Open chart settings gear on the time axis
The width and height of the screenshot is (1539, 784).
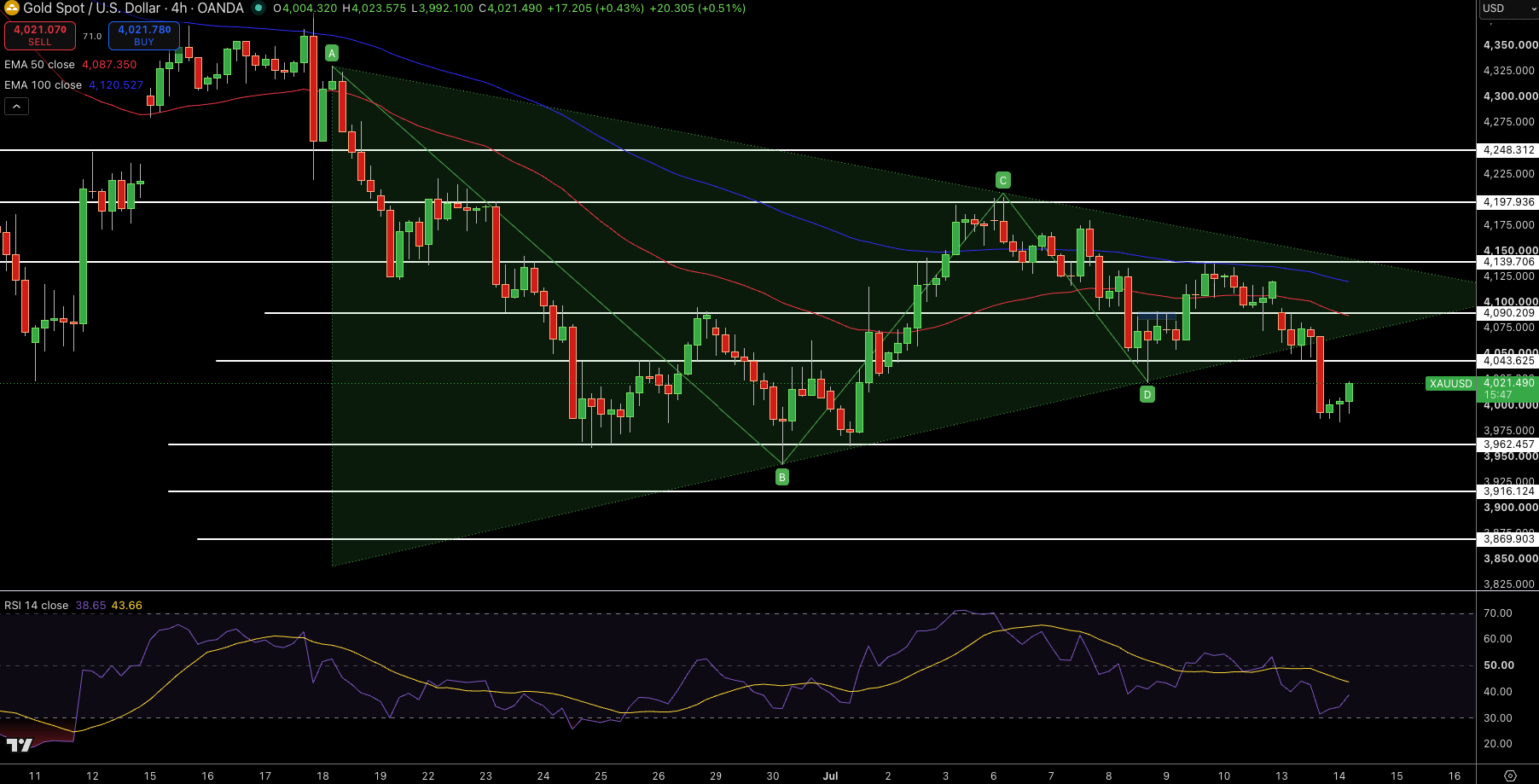click(x=1510, y=775)
